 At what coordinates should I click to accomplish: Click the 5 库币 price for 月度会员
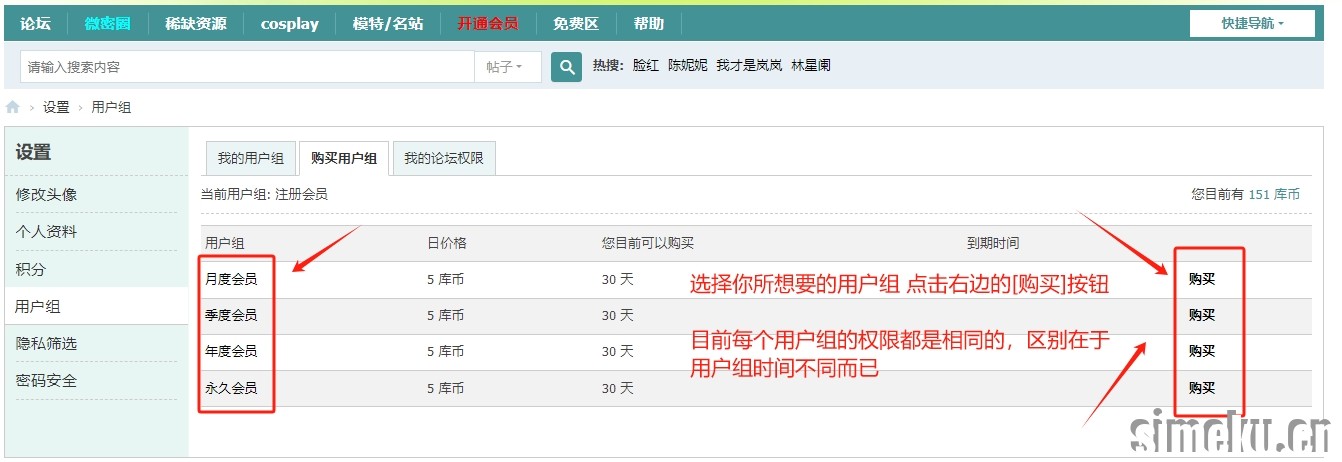click(446, 279)
